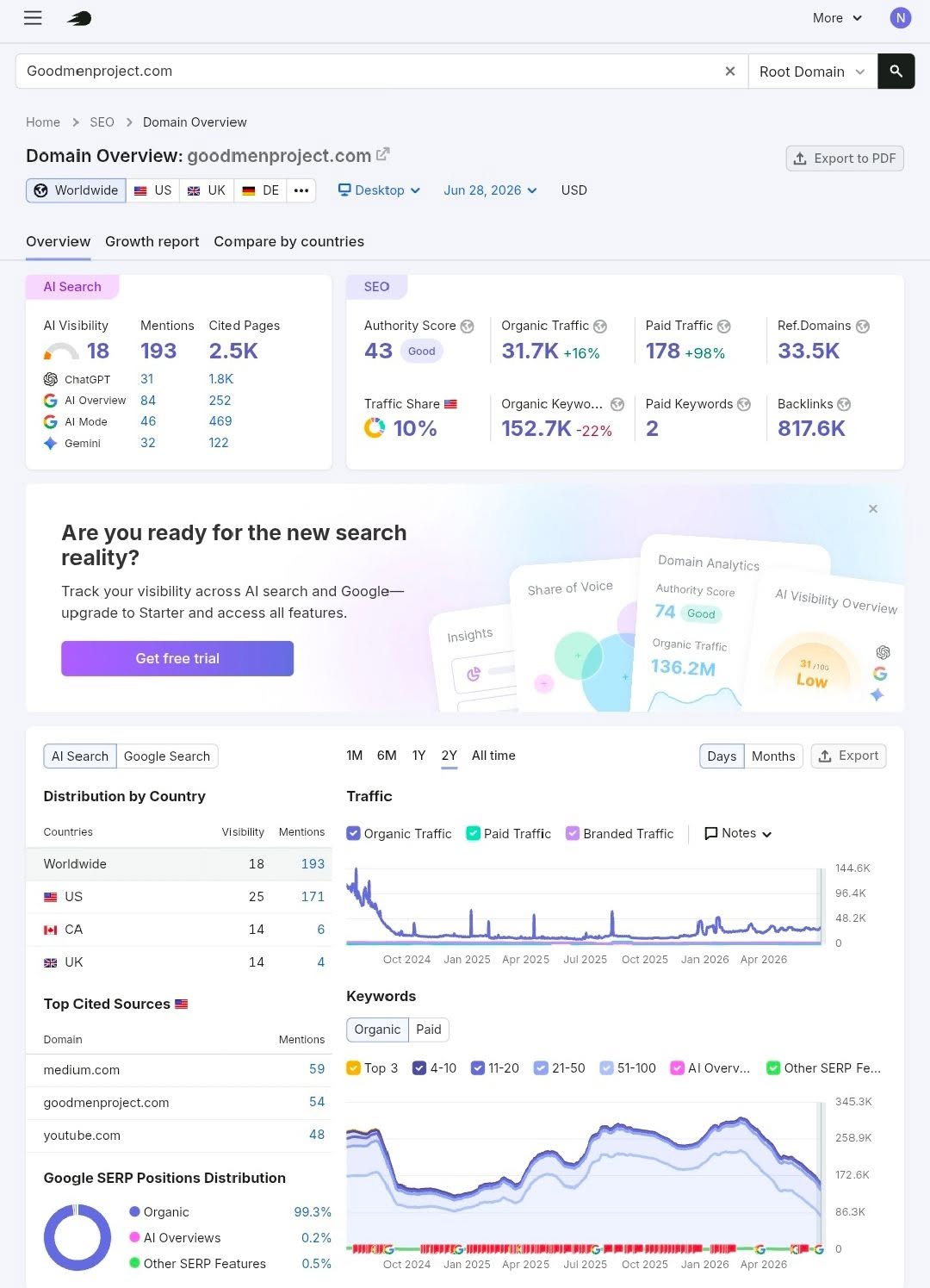This screenshot has width=930, height=1288.
Task: Select the 1Y time range
Action: pyautogui.click(x=418, y=756)
